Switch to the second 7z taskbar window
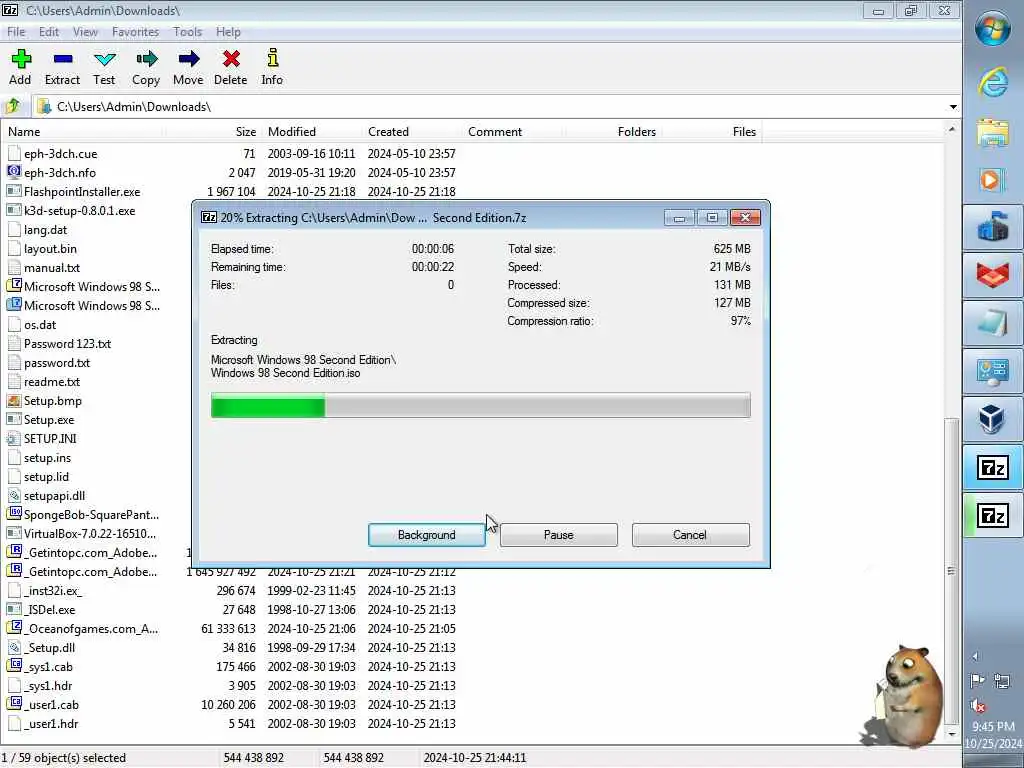The image size is (1024, 768). pos(993,516)
